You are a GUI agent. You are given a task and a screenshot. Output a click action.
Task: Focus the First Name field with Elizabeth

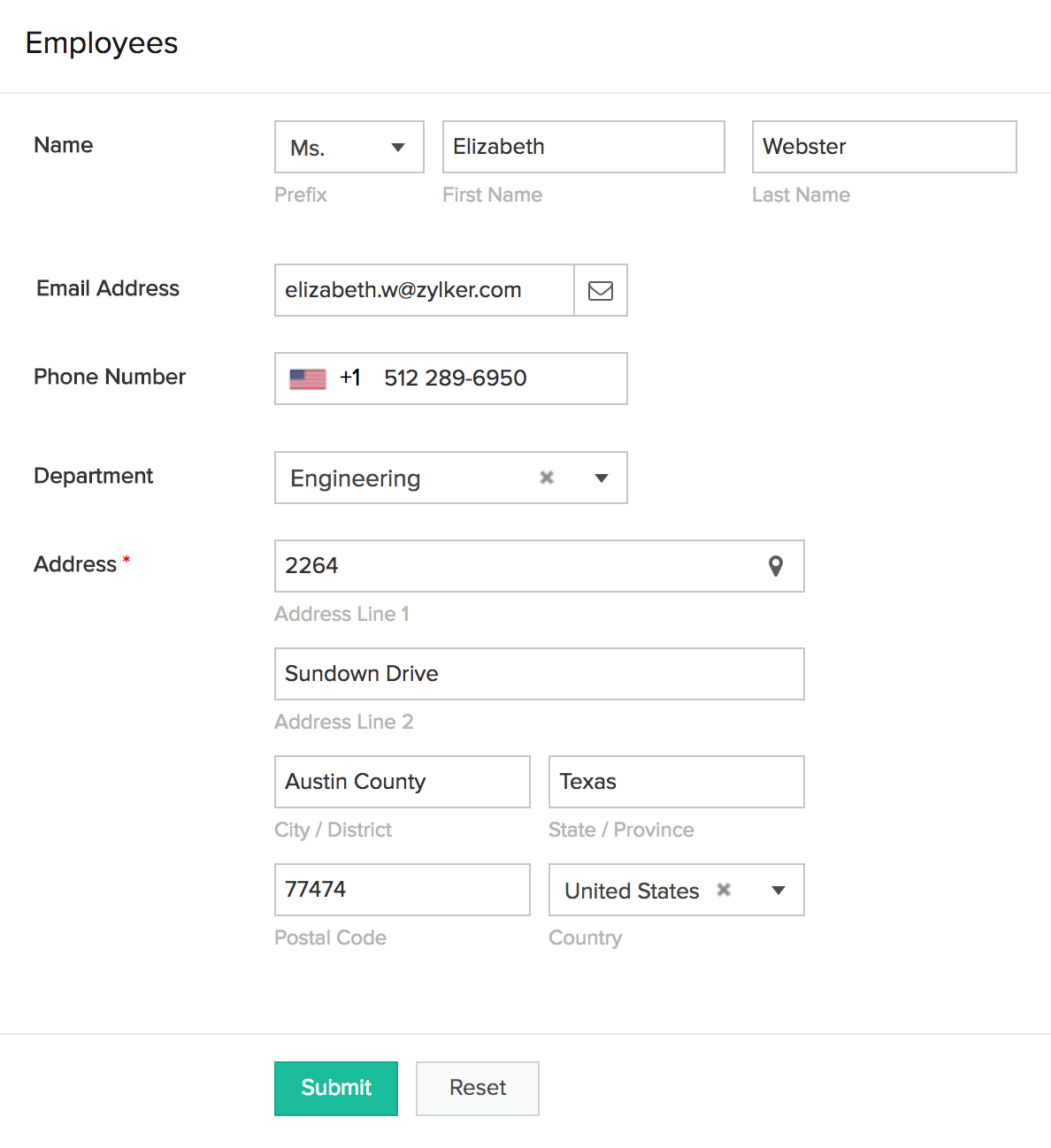click(x=584, y=147)
